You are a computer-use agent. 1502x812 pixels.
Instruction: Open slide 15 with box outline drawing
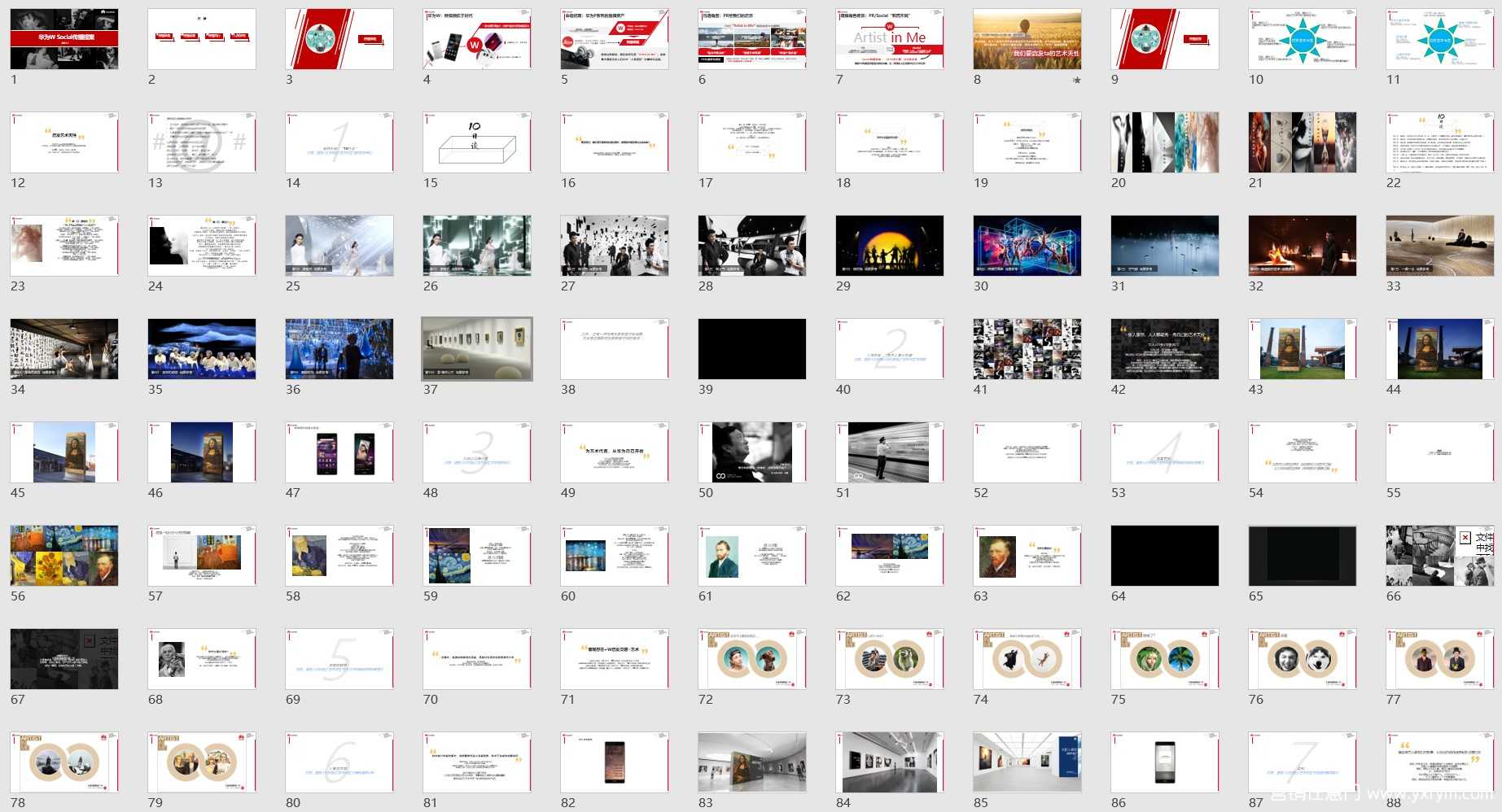477,142
